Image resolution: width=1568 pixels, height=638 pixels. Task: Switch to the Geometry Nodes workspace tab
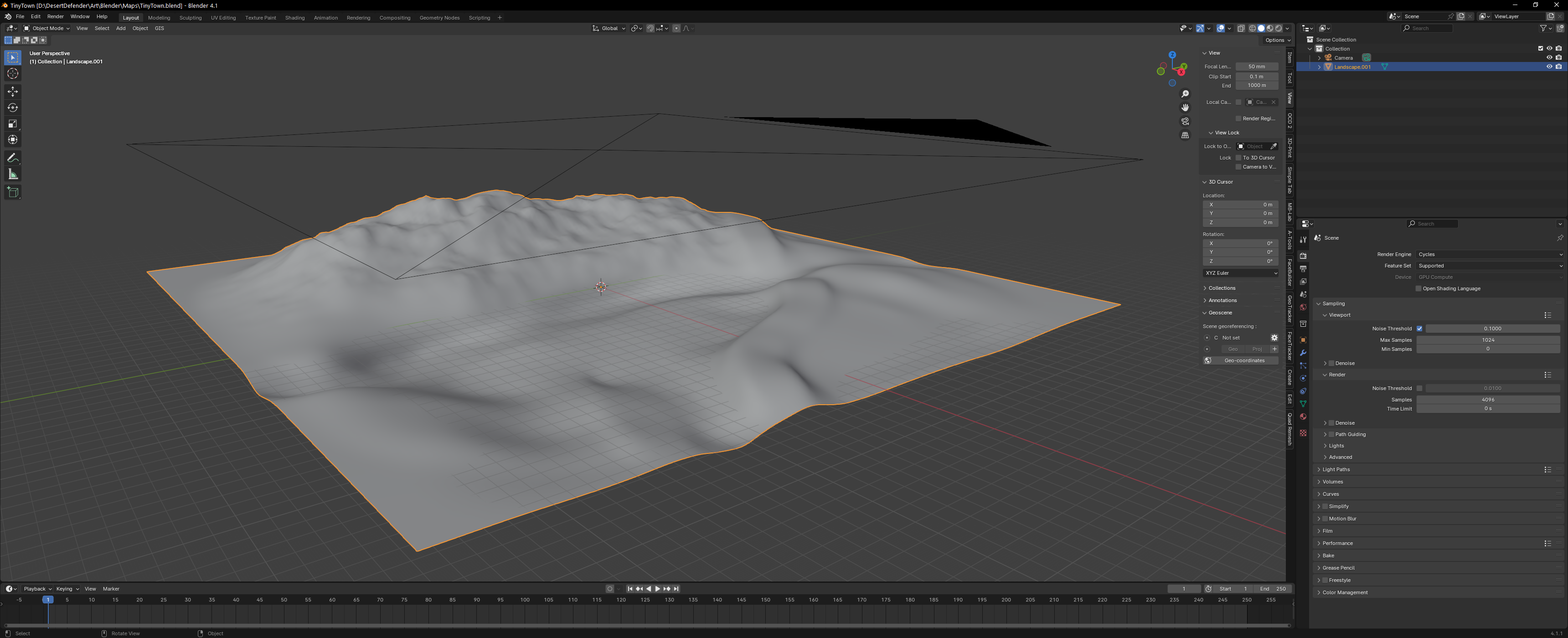[439, 18]
